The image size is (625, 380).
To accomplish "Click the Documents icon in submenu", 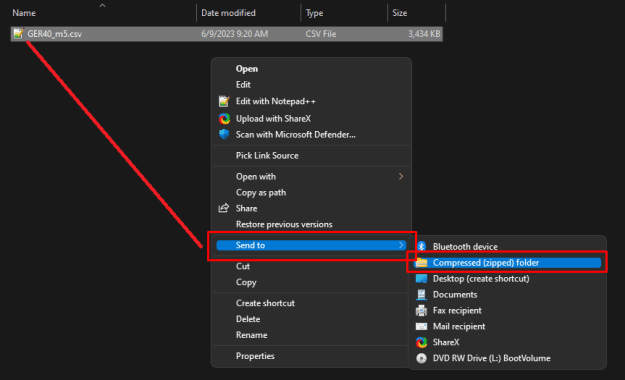I will [421, 294].
